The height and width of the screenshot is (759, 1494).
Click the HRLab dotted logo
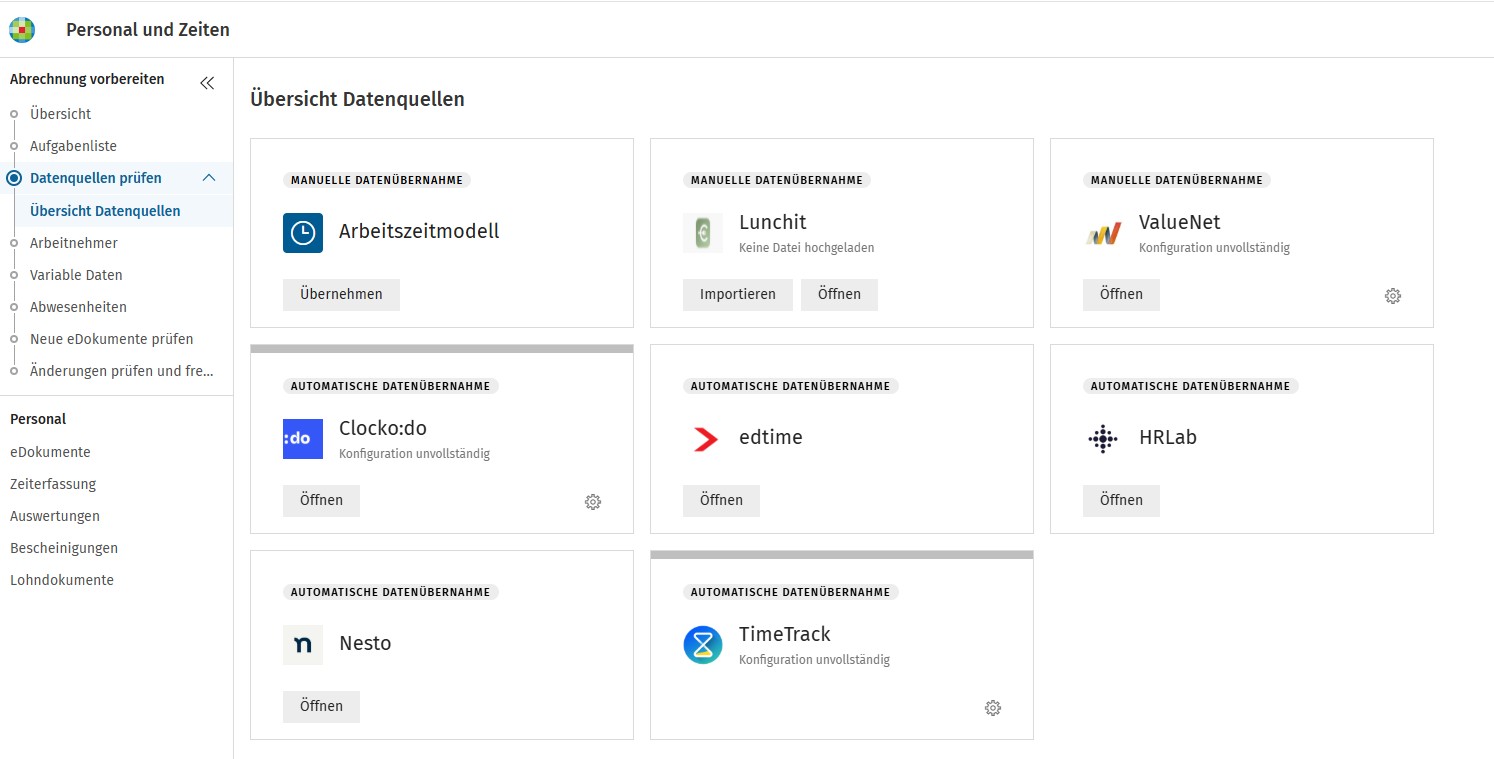1103,439
